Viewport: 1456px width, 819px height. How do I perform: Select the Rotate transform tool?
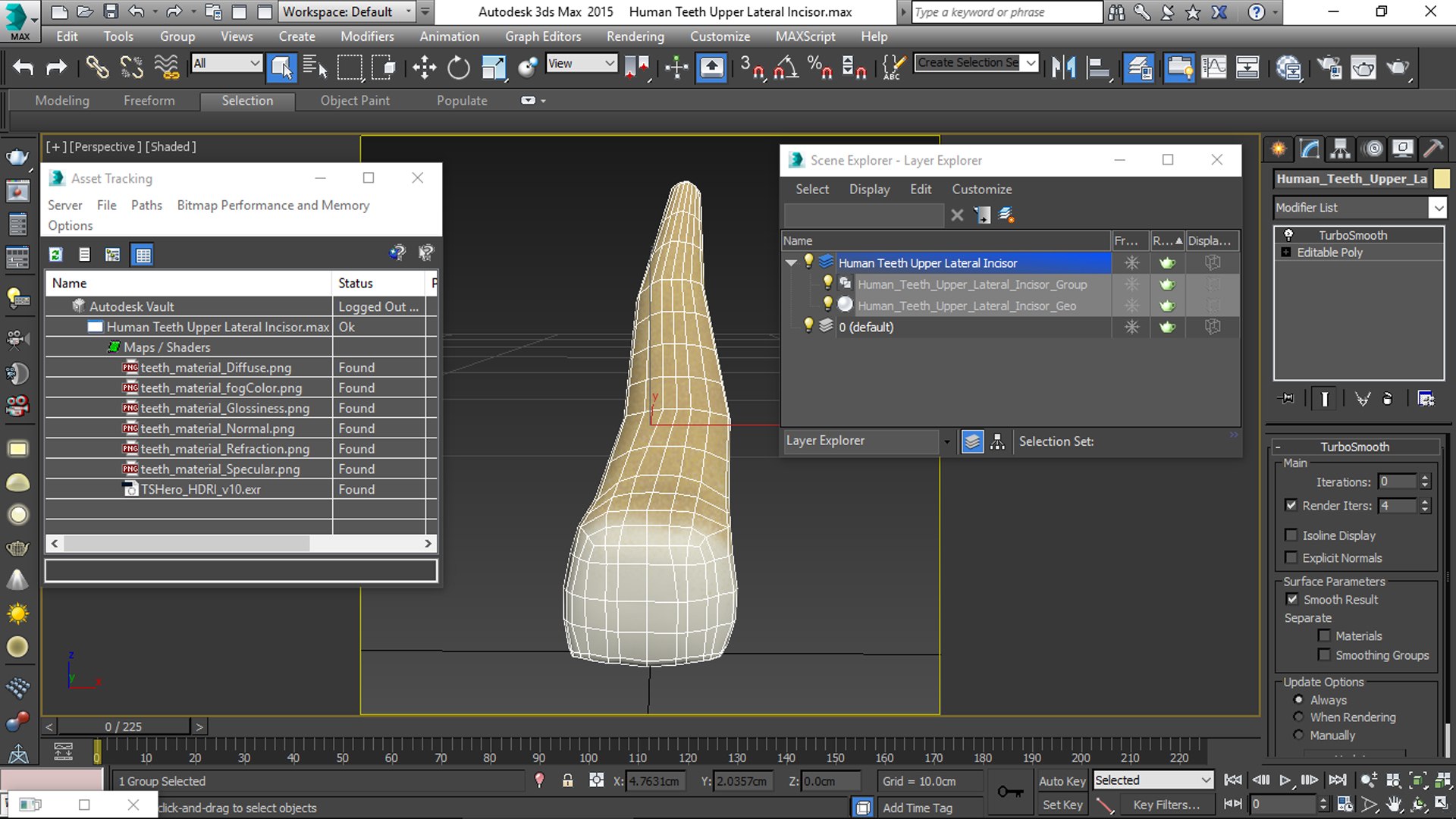point(458,67)
